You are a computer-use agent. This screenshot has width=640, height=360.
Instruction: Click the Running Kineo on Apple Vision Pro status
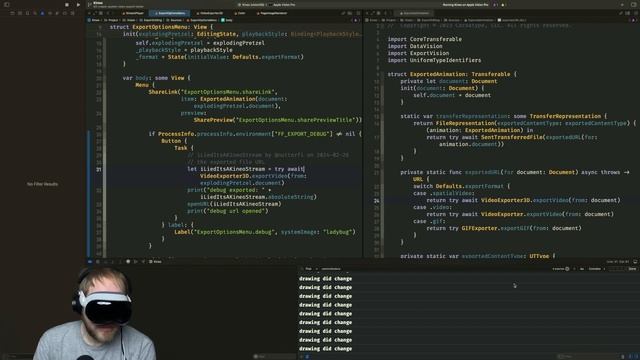(465, 4)
